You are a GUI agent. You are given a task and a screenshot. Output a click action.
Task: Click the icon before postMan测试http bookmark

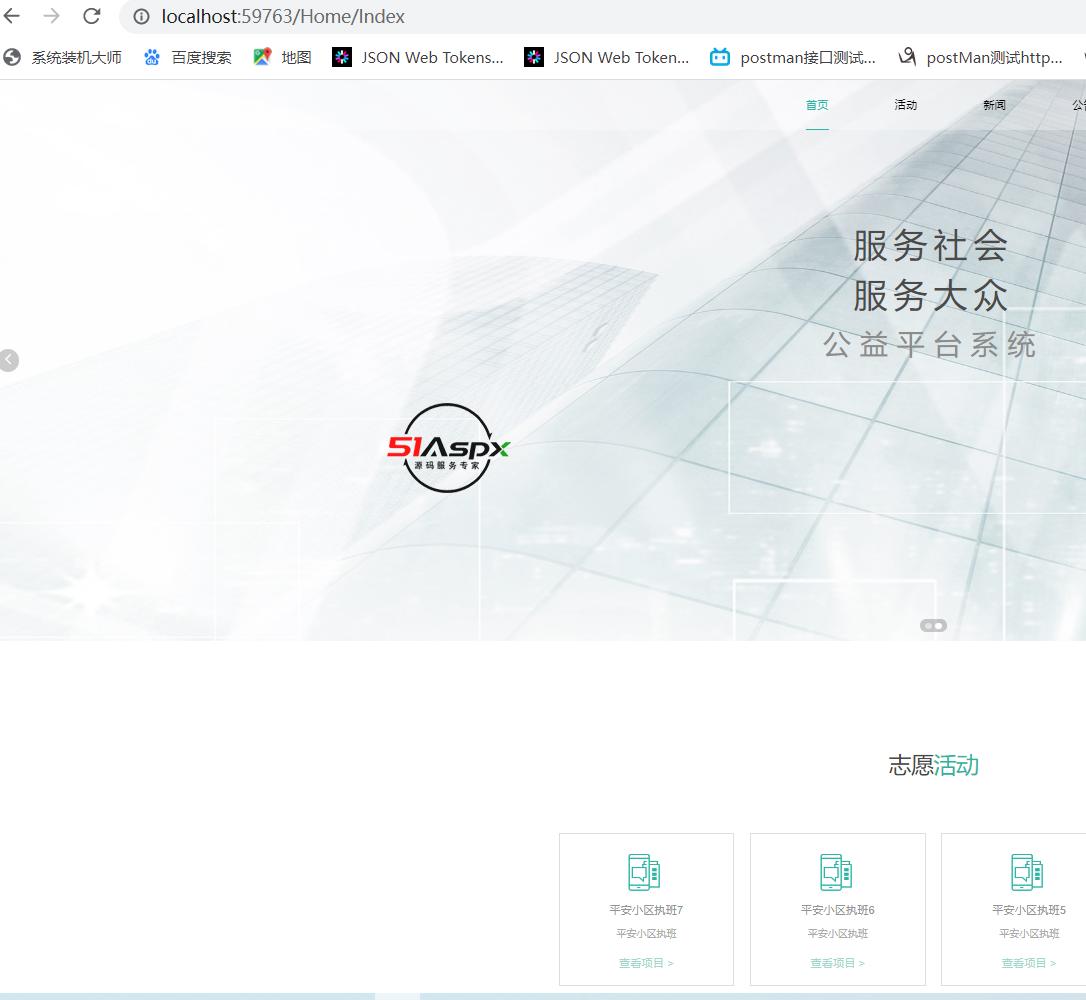click(907, 57)
